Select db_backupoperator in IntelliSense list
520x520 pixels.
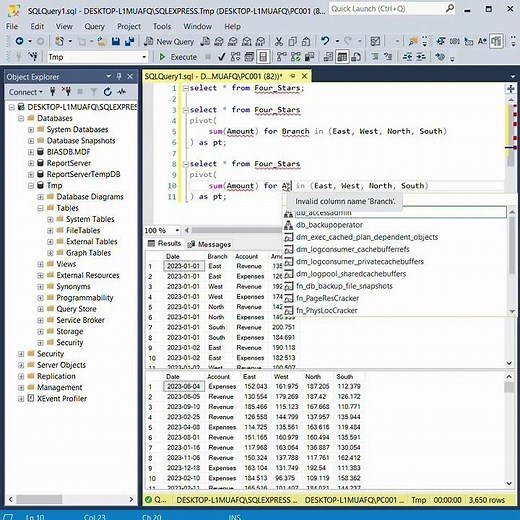tap(329, 225)
